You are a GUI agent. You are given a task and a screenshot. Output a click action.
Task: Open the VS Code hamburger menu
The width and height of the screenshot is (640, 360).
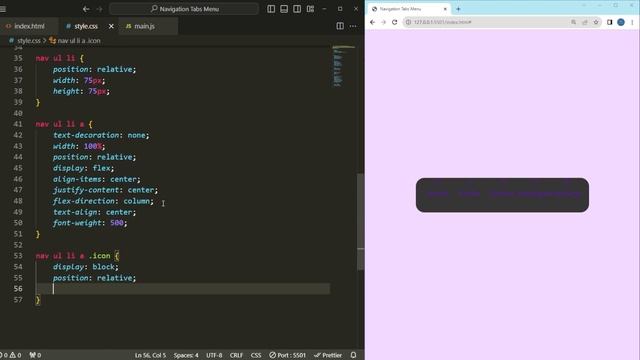3,9
